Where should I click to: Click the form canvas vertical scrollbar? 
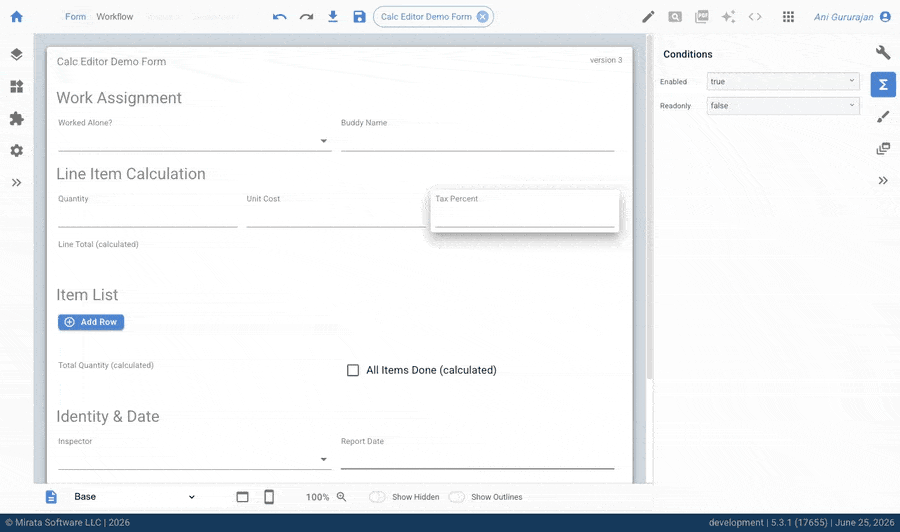click(x=650, y=207)
